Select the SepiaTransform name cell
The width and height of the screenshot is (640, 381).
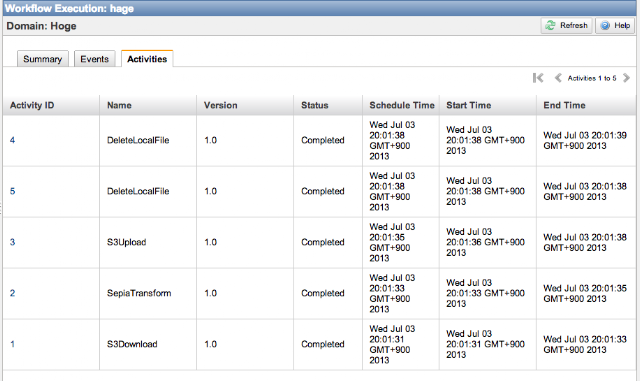139,293
